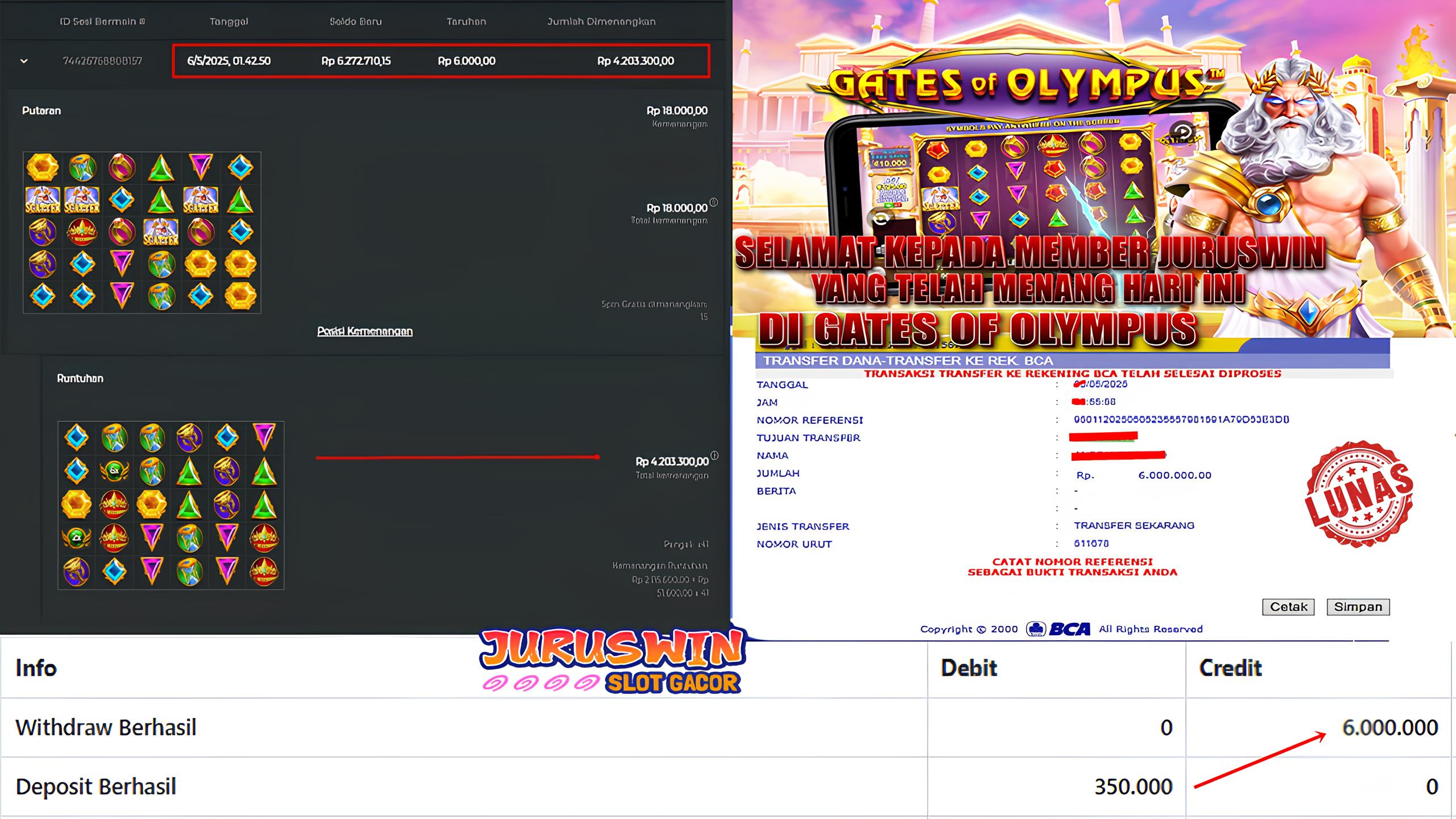This screenshot has width=1456, height=819.
Task: Select the Deposit Berhasil row
Action: (96, 787)
